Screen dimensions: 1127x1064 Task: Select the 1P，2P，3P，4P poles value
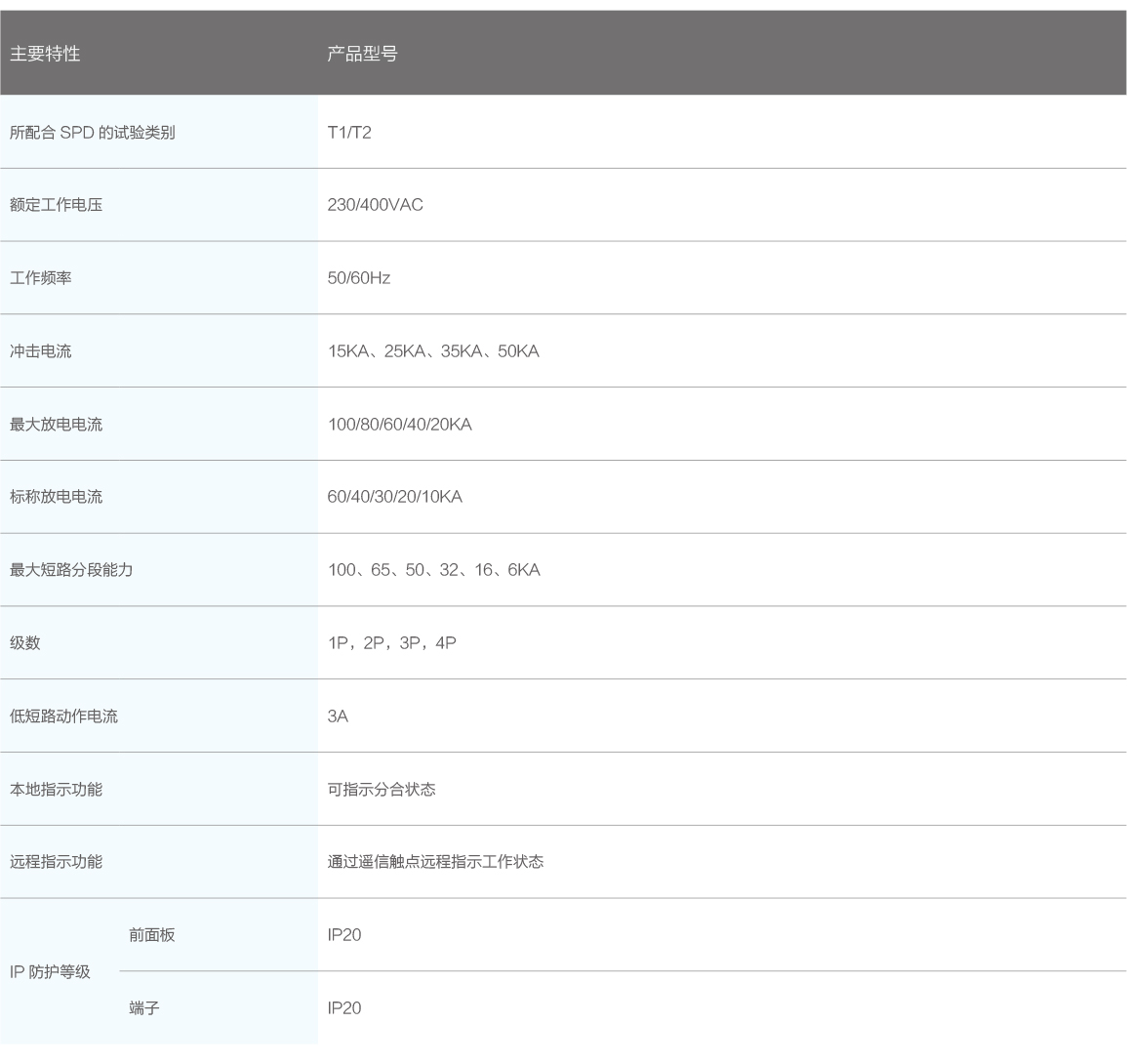pyautogui.click(x=391, y=643)
